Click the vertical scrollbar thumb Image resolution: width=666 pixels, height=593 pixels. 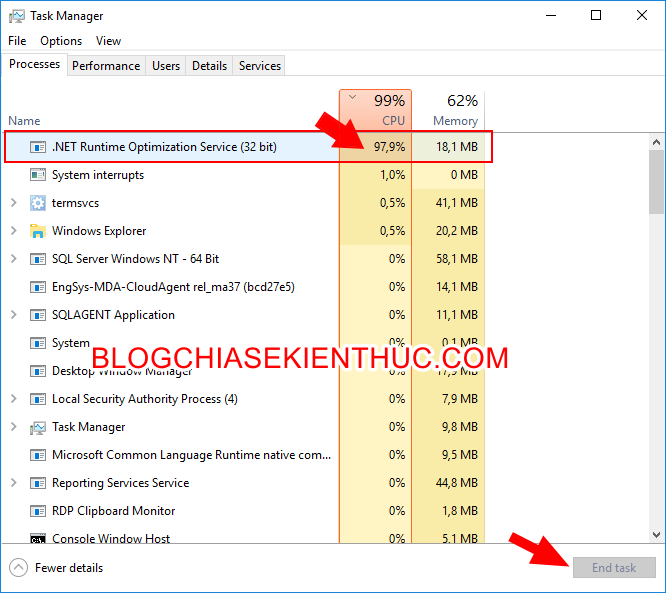(657, 182)
